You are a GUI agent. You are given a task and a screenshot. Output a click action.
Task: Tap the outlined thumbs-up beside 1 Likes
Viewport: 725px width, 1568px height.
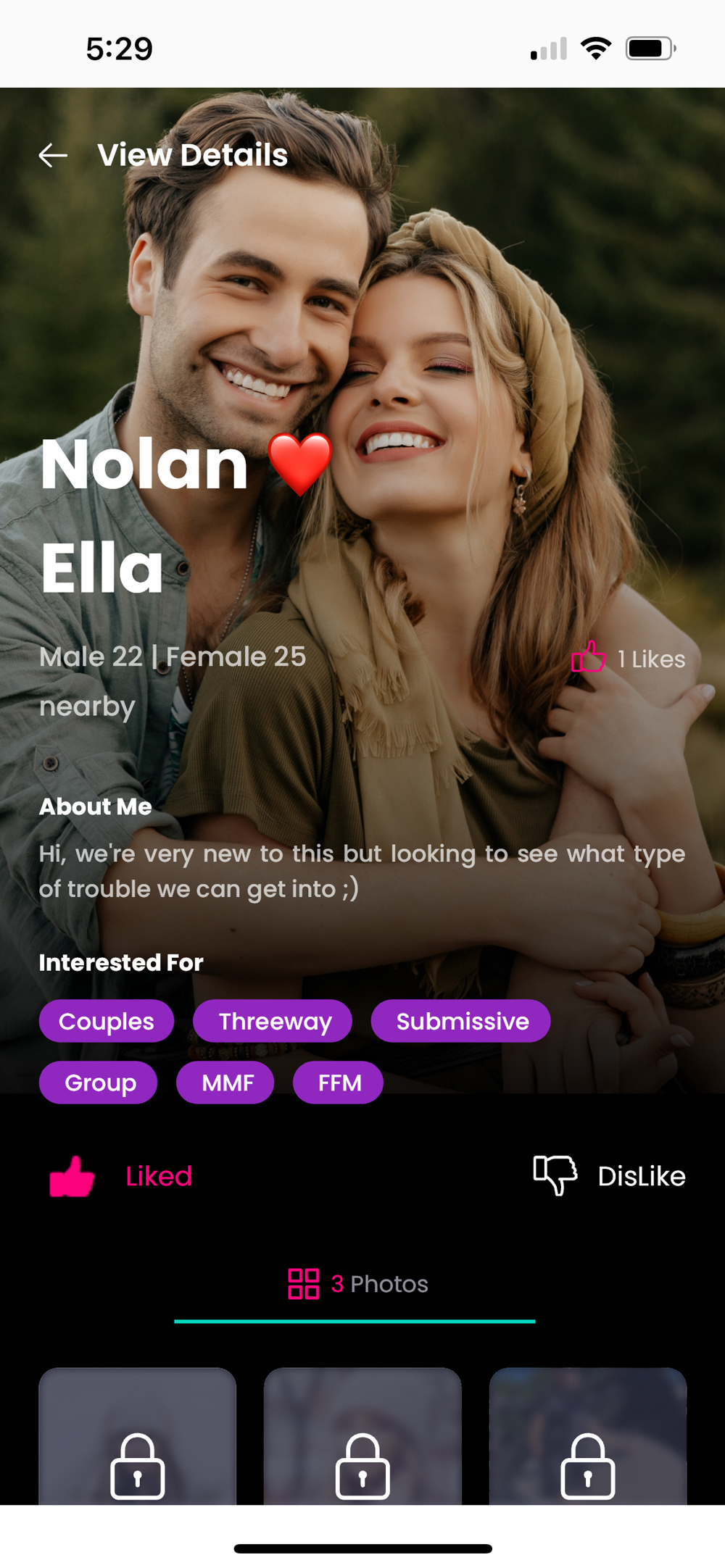coord(588,657)
